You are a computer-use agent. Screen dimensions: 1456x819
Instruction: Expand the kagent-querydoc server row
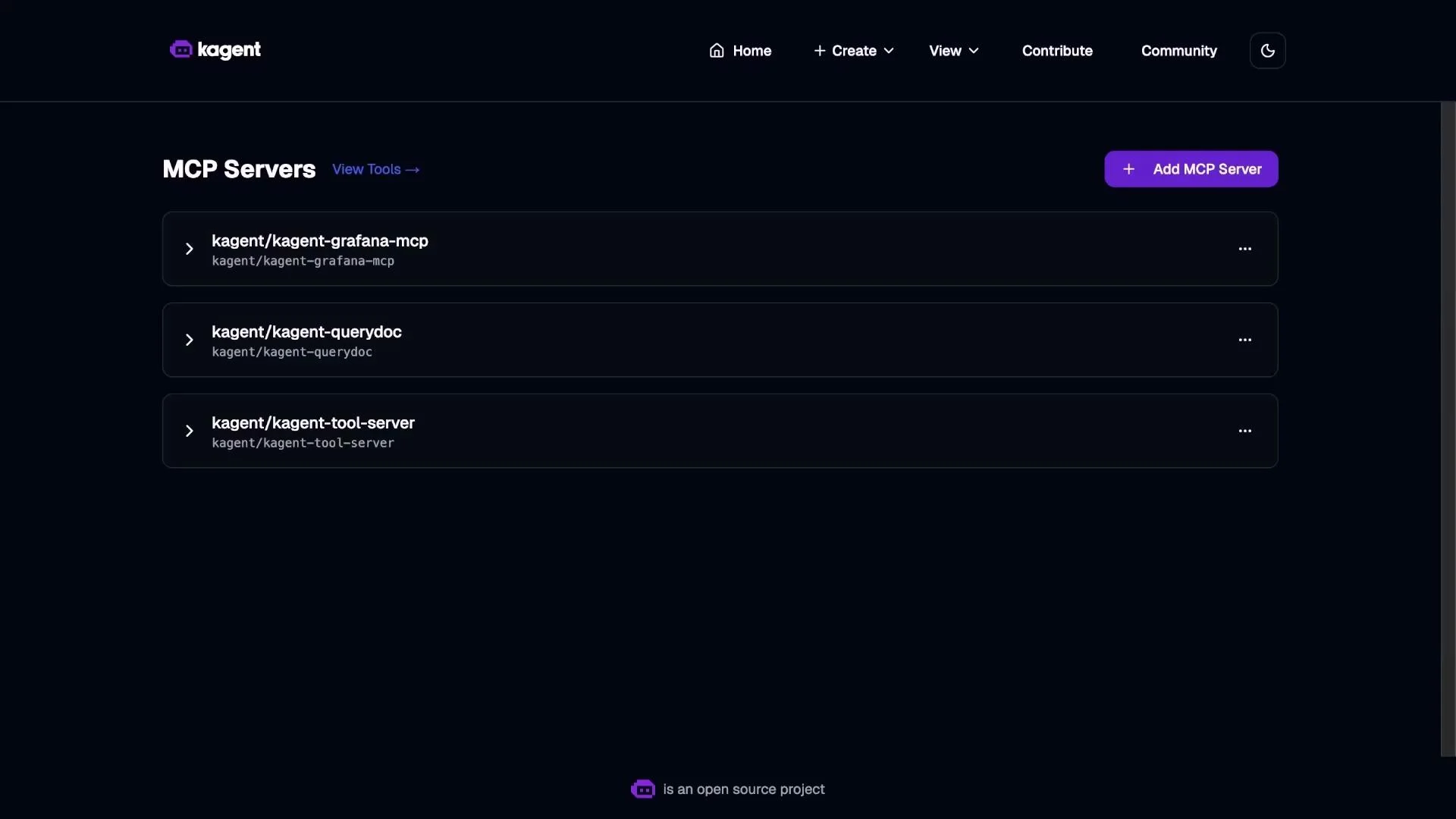coord(190,340)
